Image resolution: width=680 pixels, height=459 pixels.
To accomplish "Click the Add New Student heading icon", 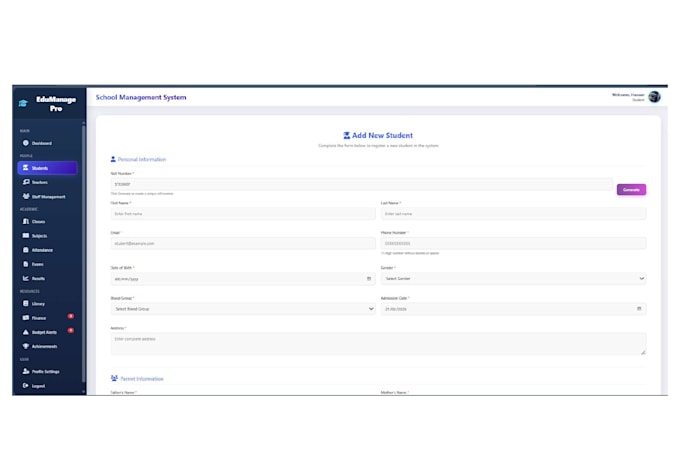I will (347, 135).
